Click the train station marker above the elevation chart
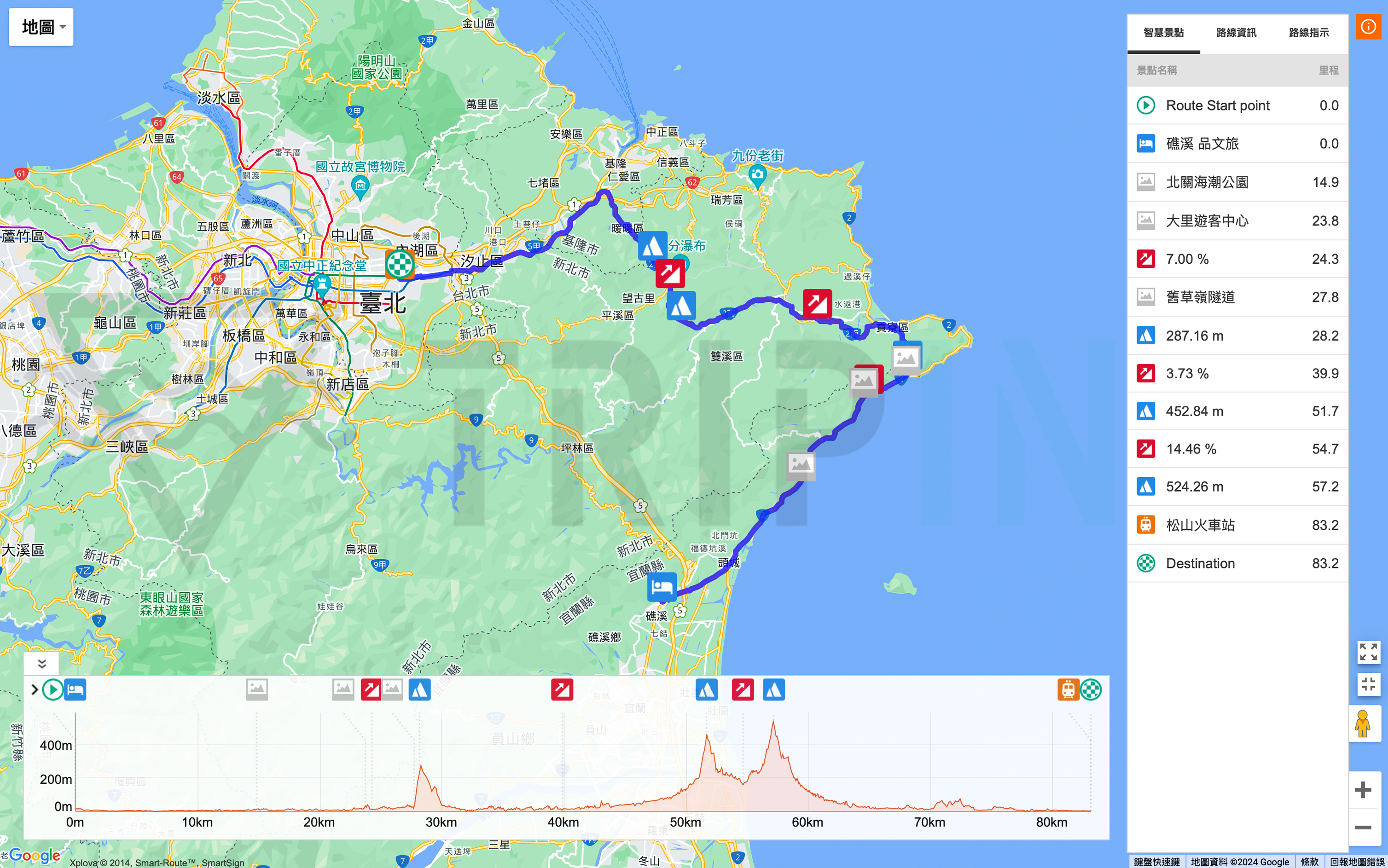Viewport: 1388px width, 868px height. [1068, 689]
